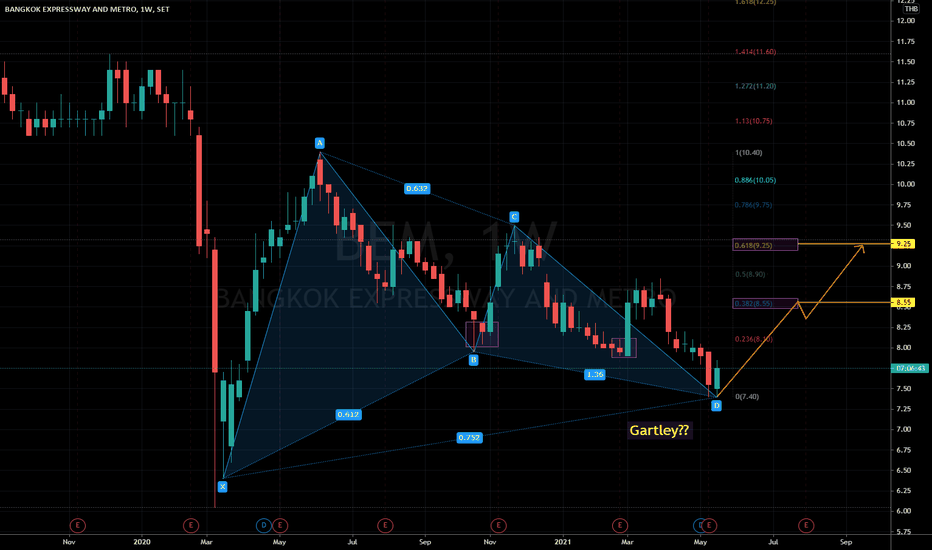This screenshot has width=932, height=550.
Task: Select the B point pattern label
Action: point(473,360)
